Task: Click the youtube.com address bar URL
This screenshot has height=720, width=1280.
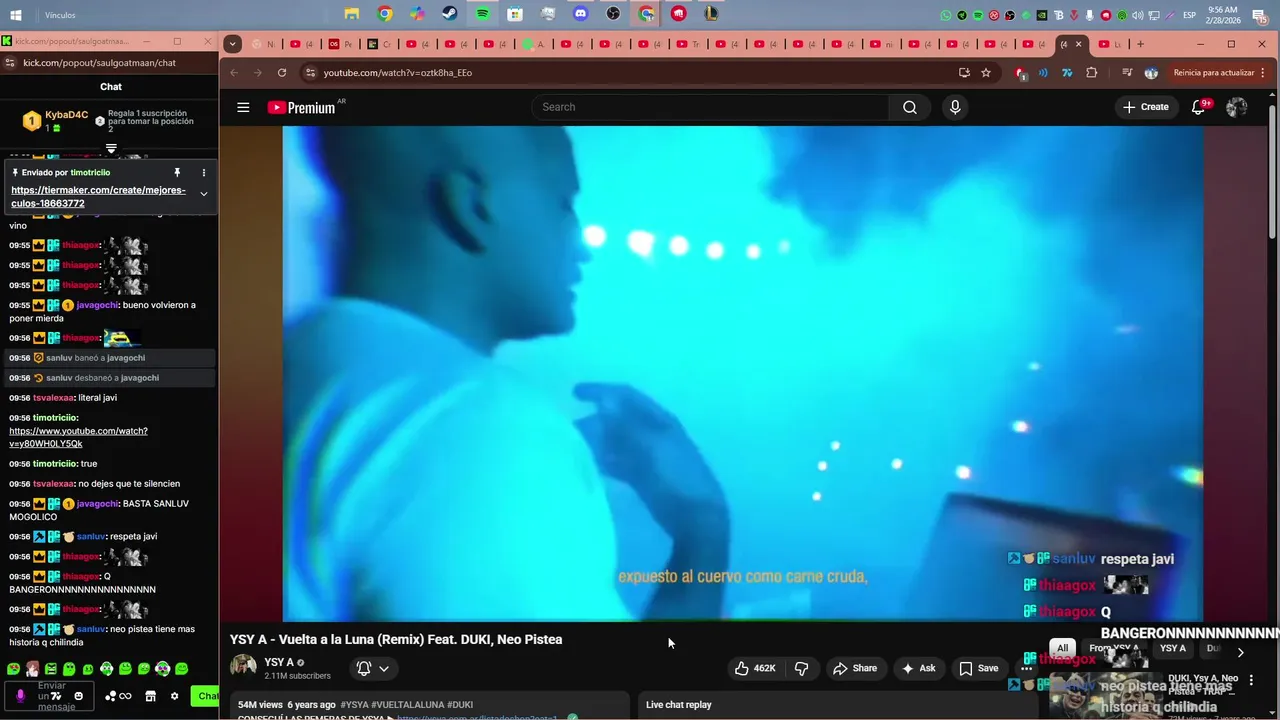Action: coord(398,73)
